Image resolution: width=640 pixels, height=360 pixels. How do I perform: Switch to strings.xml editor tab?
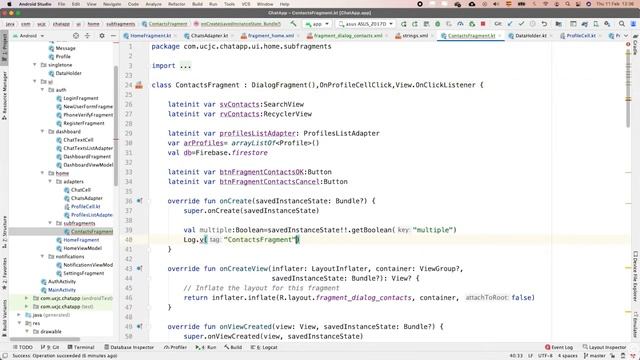point(415,36)
